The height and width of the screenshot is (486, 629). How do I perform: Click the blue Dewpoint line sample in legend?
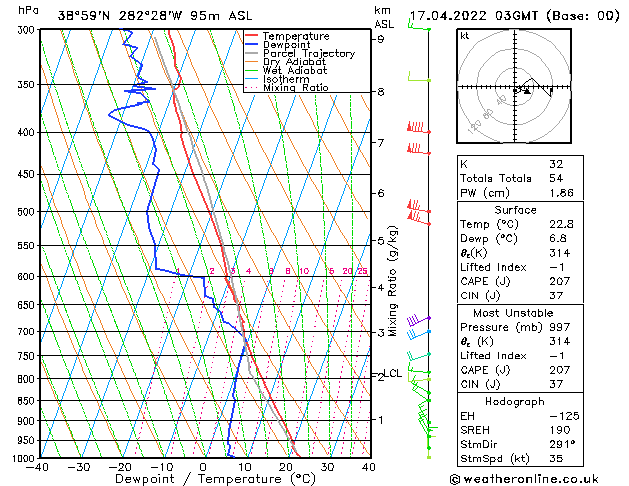click(253, 45)
